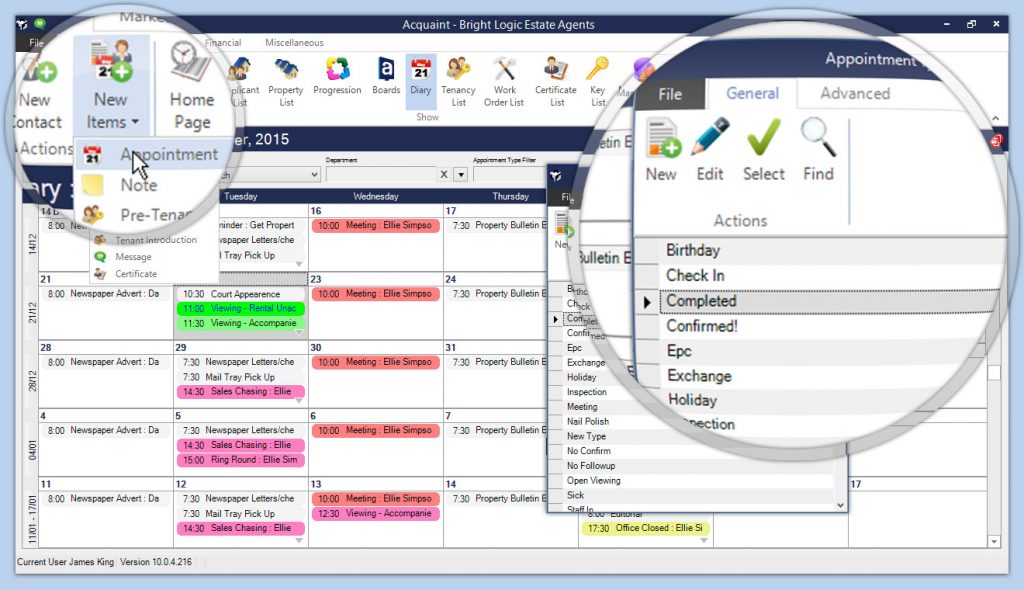Open the Property List icon
This screenshot has width=1024, height=590.
tap(286, 82)
